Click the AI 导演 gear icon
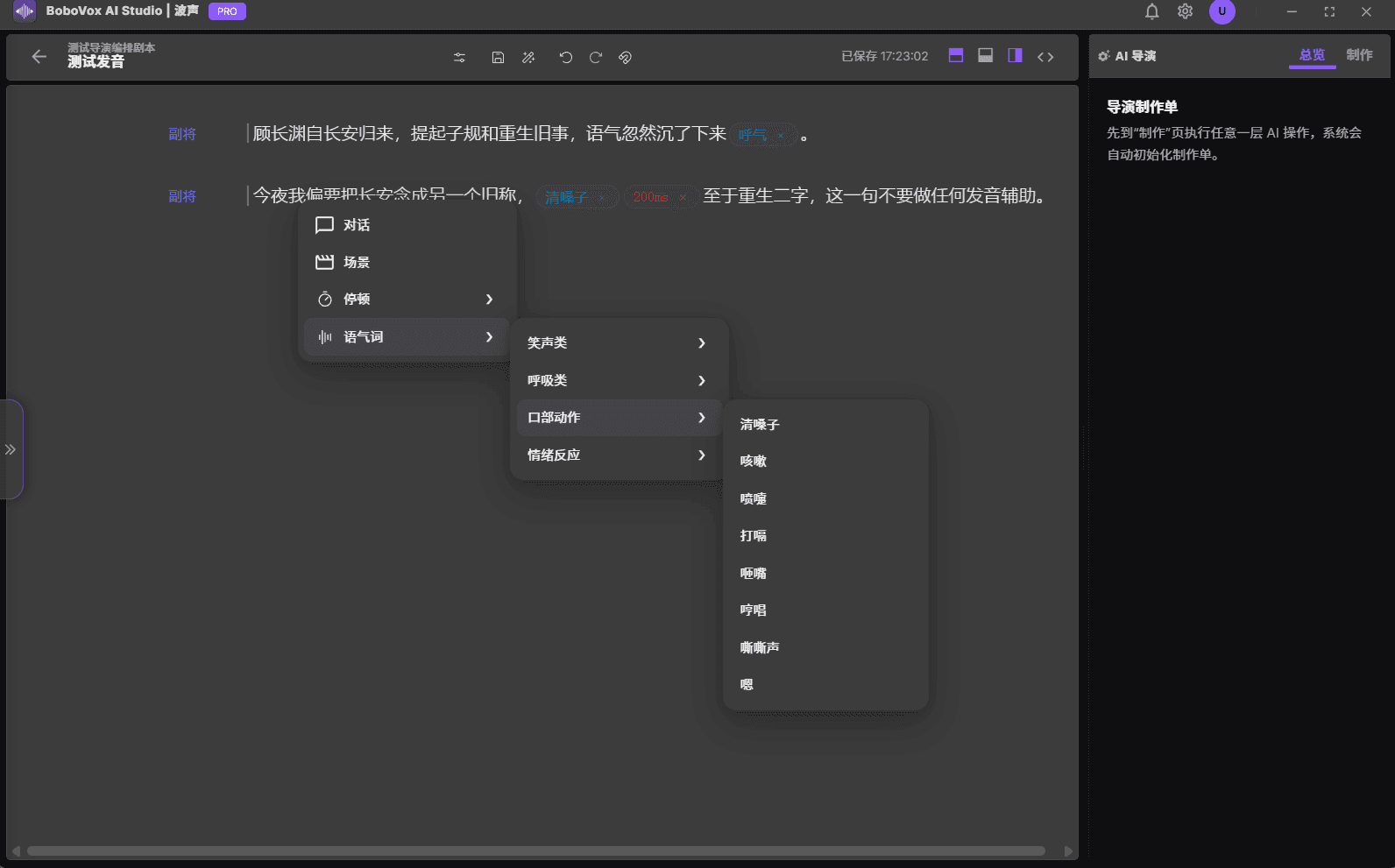The height and width of the screenshot is (868, 1395). click(1104, 56)
